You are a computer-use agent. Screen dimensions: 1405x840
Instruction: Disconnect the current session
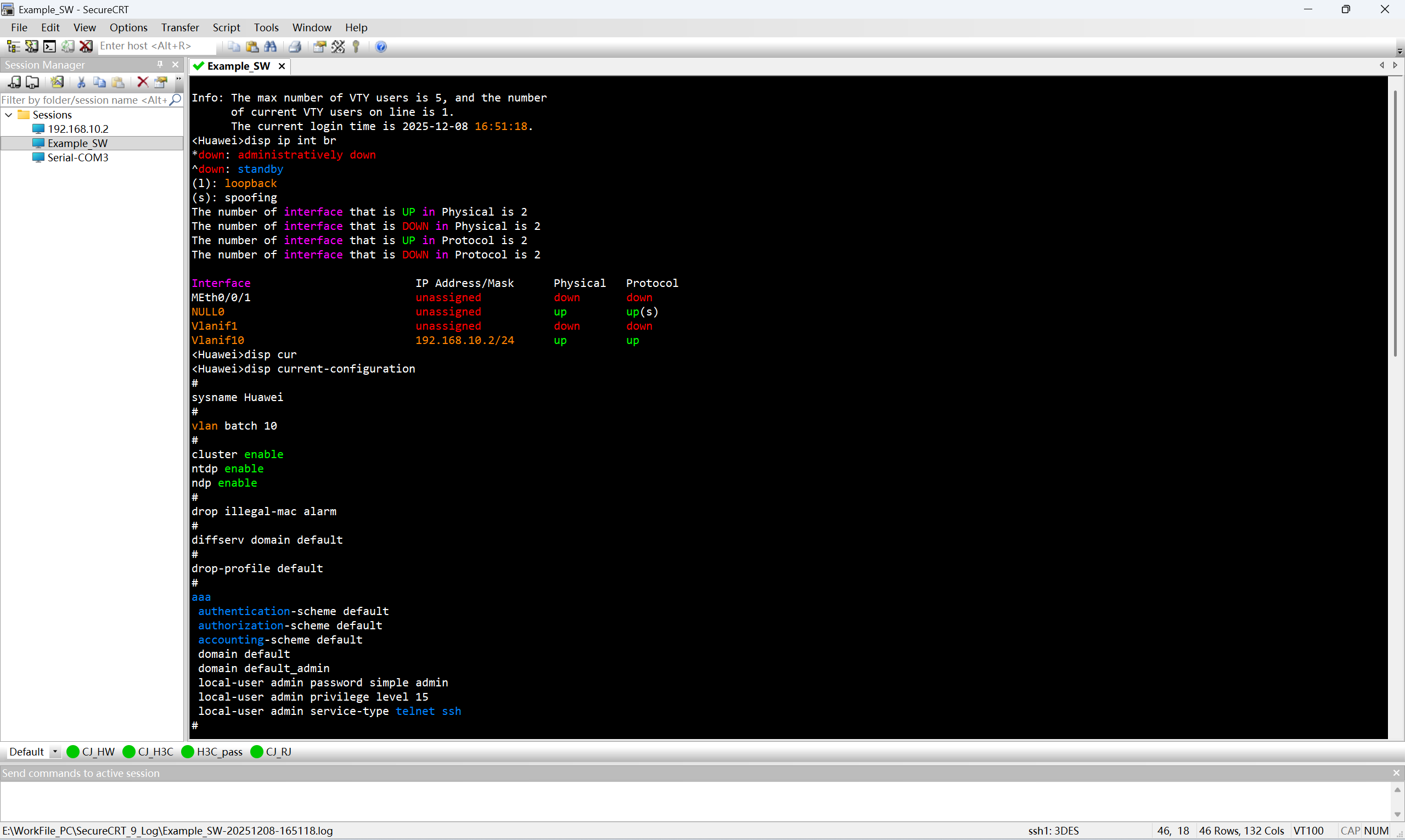86,47
